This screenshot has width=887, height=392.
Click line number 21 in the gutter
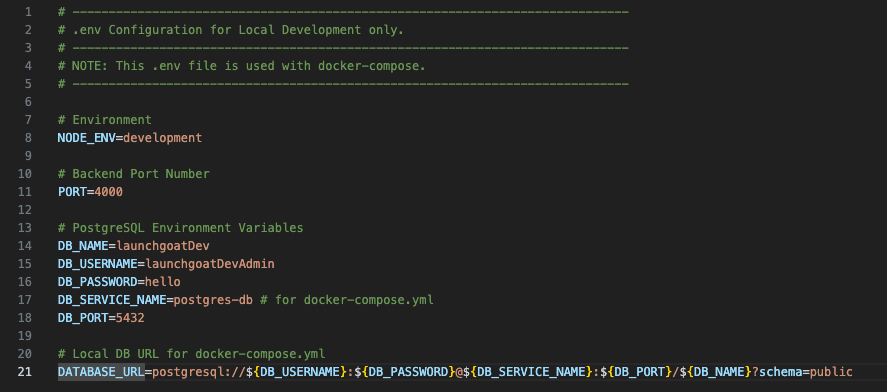(25, 372)
